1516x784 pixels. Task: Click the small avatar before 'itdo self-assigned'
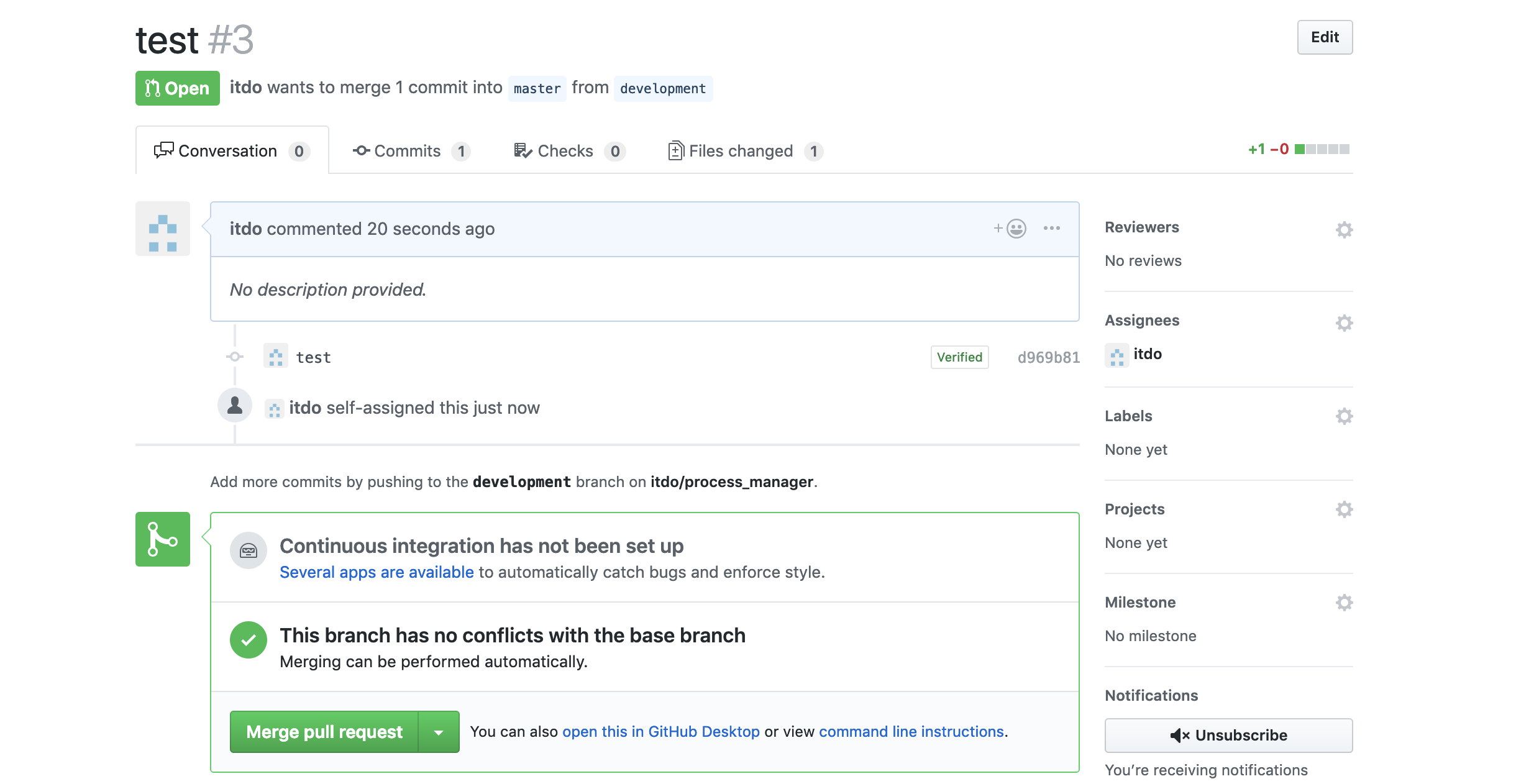[x=274, y=408]
